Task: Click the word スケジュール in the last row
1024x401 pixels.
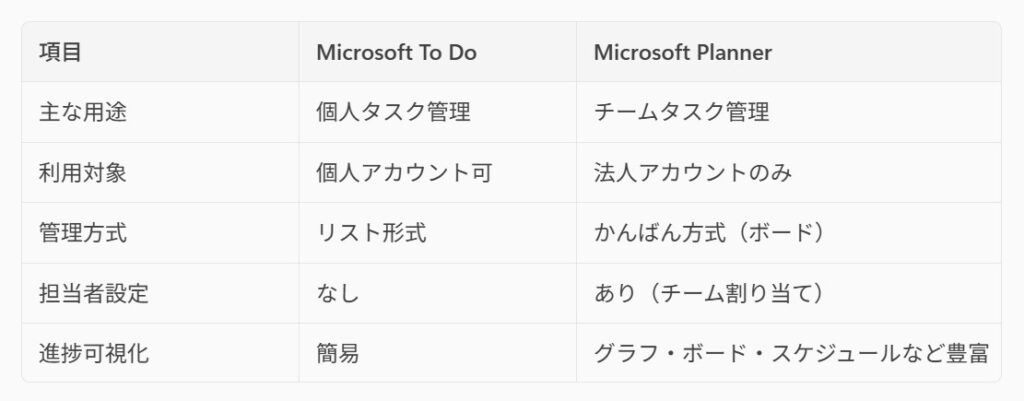Action: click(836, 353)
